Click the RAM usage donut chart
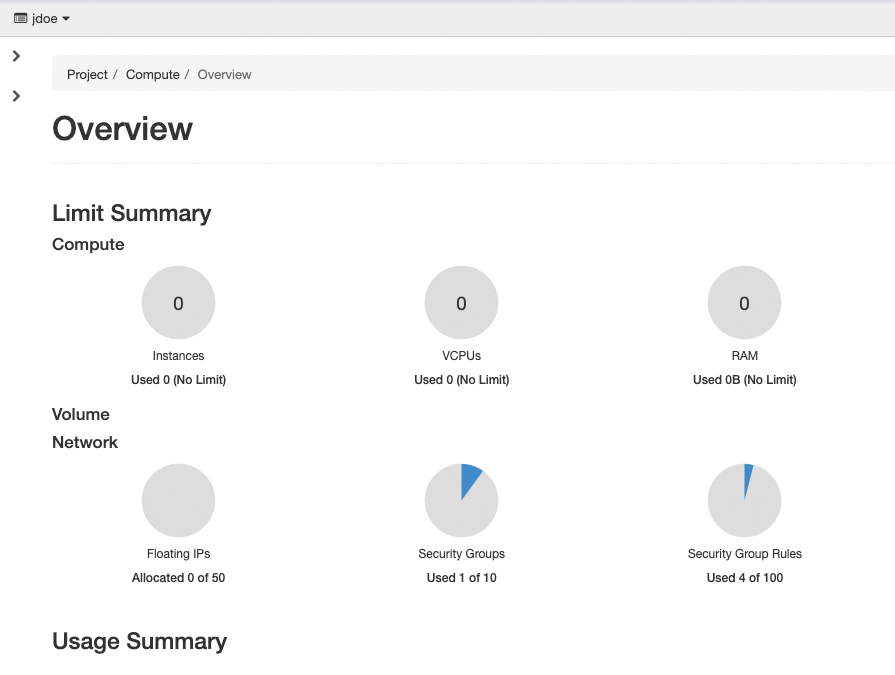 pyautogui.click(x=744, y=302)
